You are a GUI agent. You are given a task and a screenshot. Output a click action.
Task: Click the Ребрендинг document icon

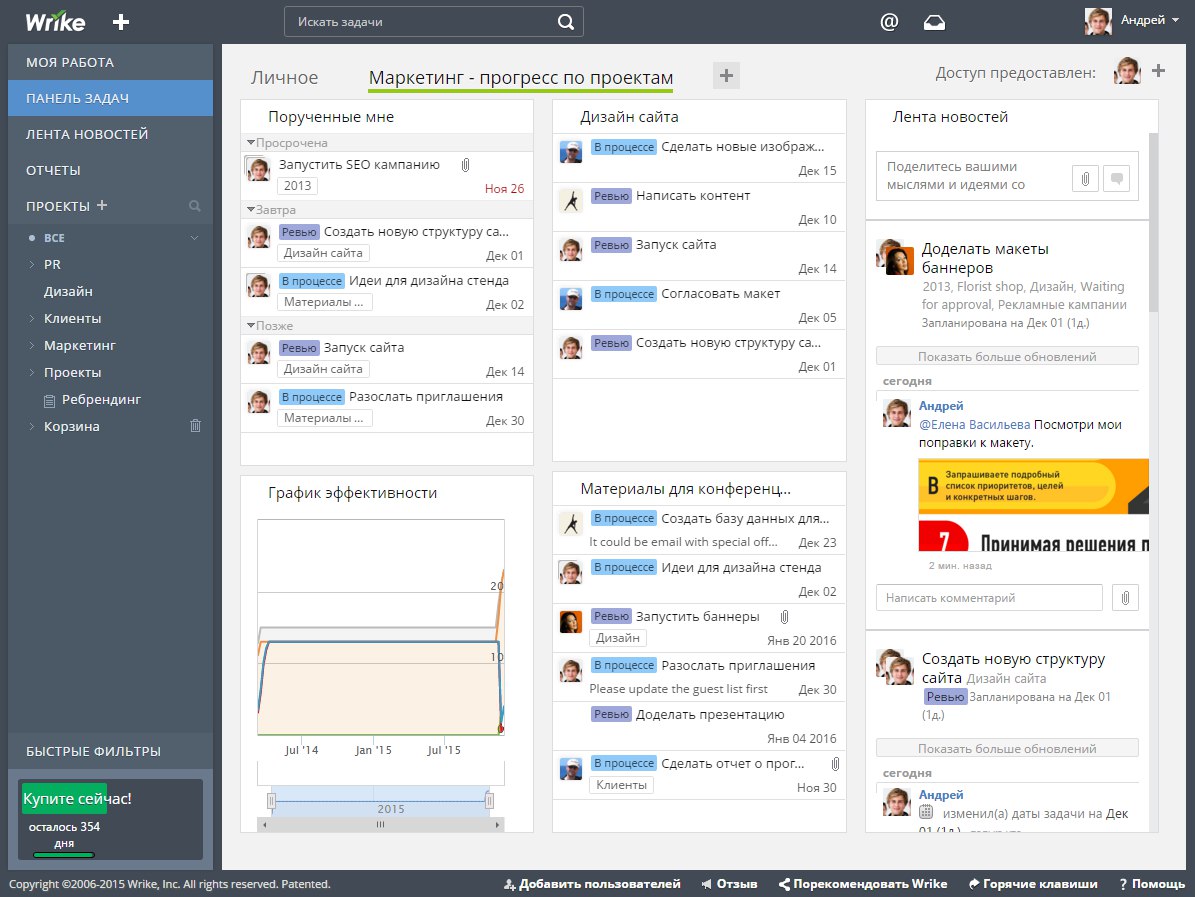point(50,400)
